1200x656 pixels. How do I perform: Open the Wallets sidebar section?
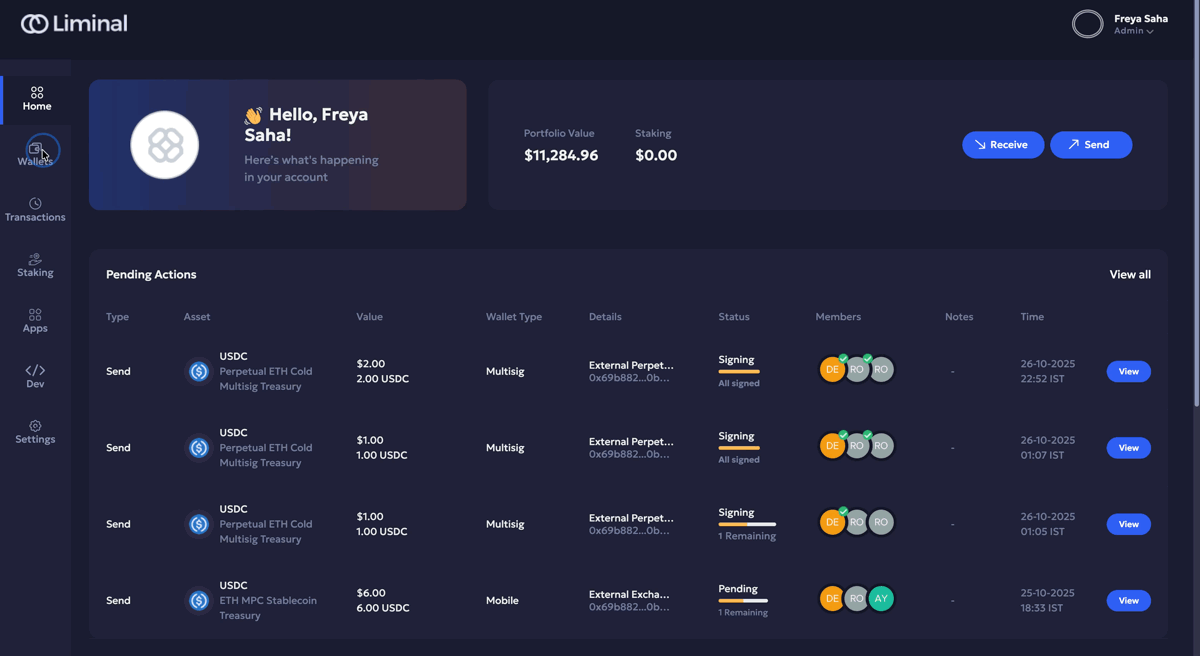click(36, 154)
